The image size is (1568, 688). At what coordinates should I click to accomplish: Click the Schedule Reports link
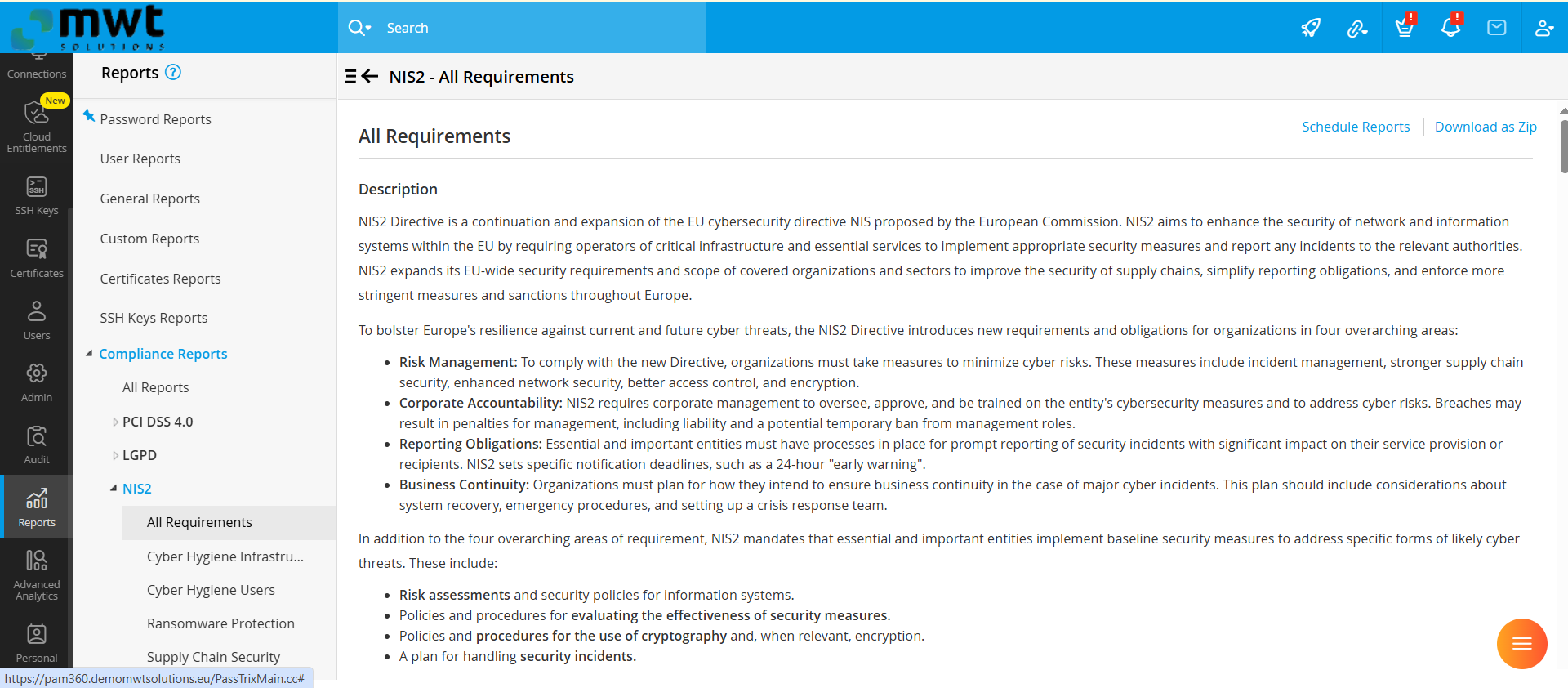pyautogui.click(x=1355, y=127)
